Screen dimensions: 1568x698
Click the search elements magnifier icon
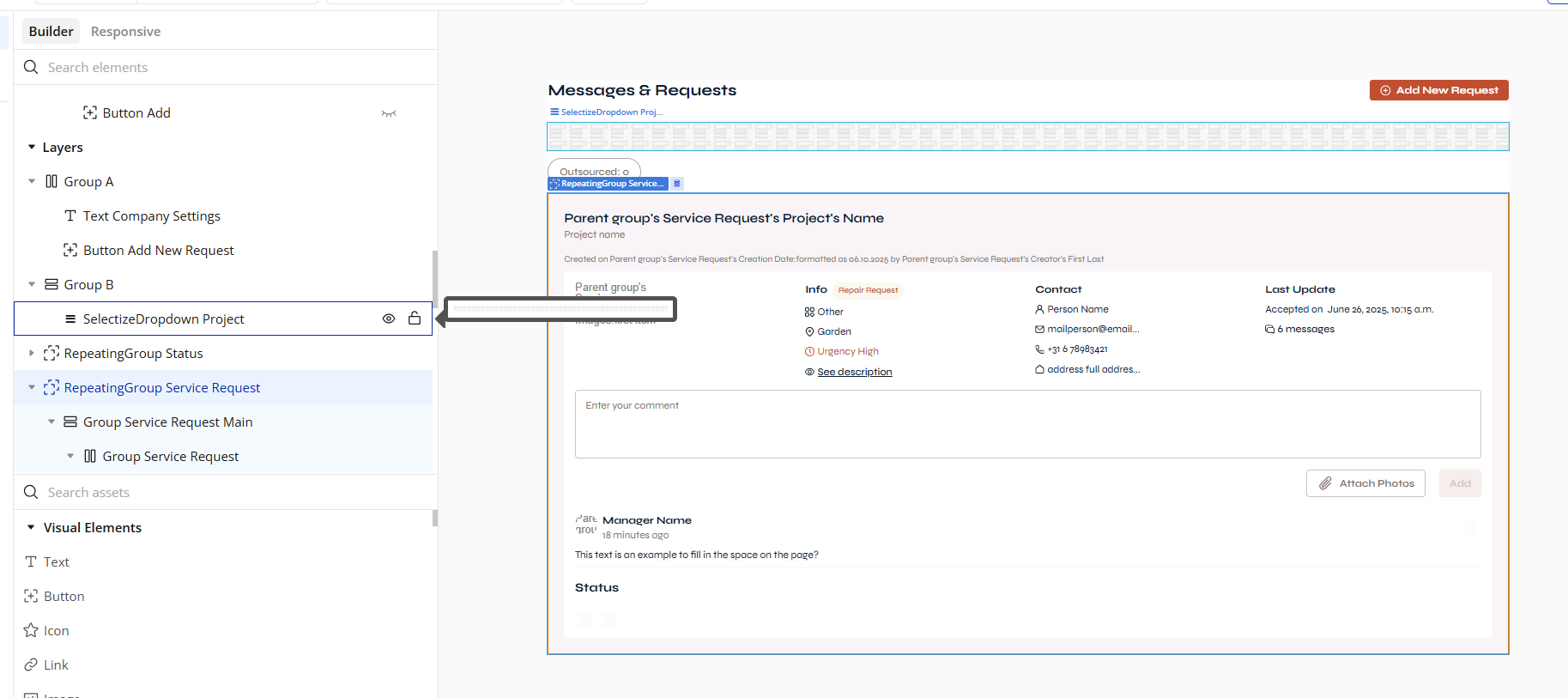[31, 67]
